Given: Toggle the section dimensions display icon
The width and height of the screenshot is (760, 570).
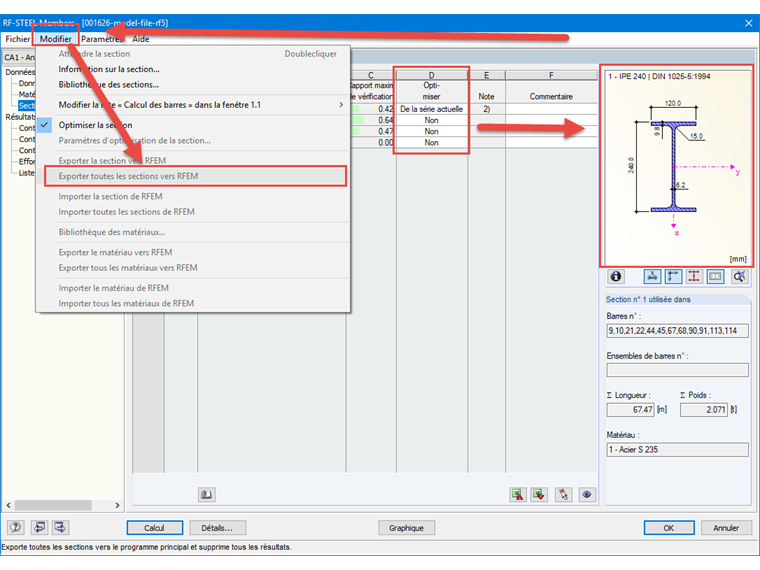Looking at the screenshot, I should tap(652, 276).
